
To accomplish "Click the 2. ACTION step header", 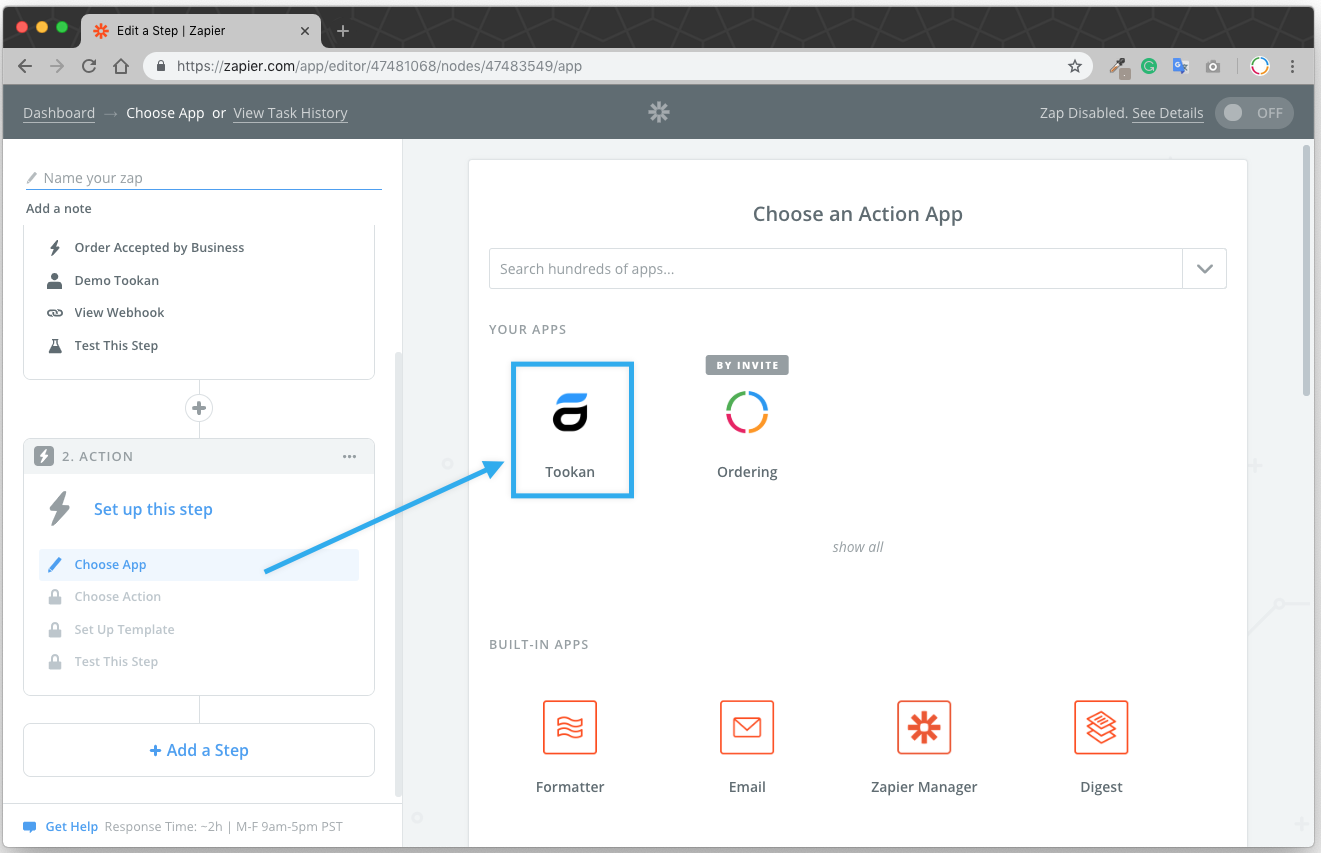I will coord(199,456).
